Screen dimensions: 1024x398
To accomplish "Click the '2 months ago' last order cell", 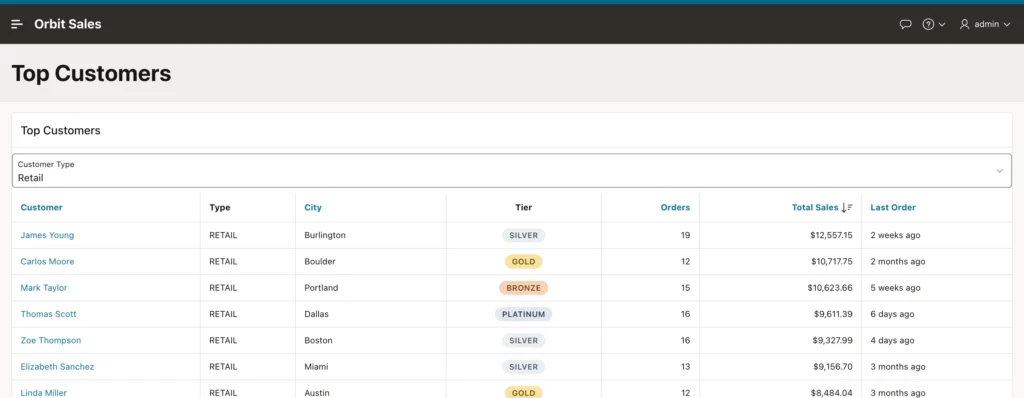I will coord(898,261).
